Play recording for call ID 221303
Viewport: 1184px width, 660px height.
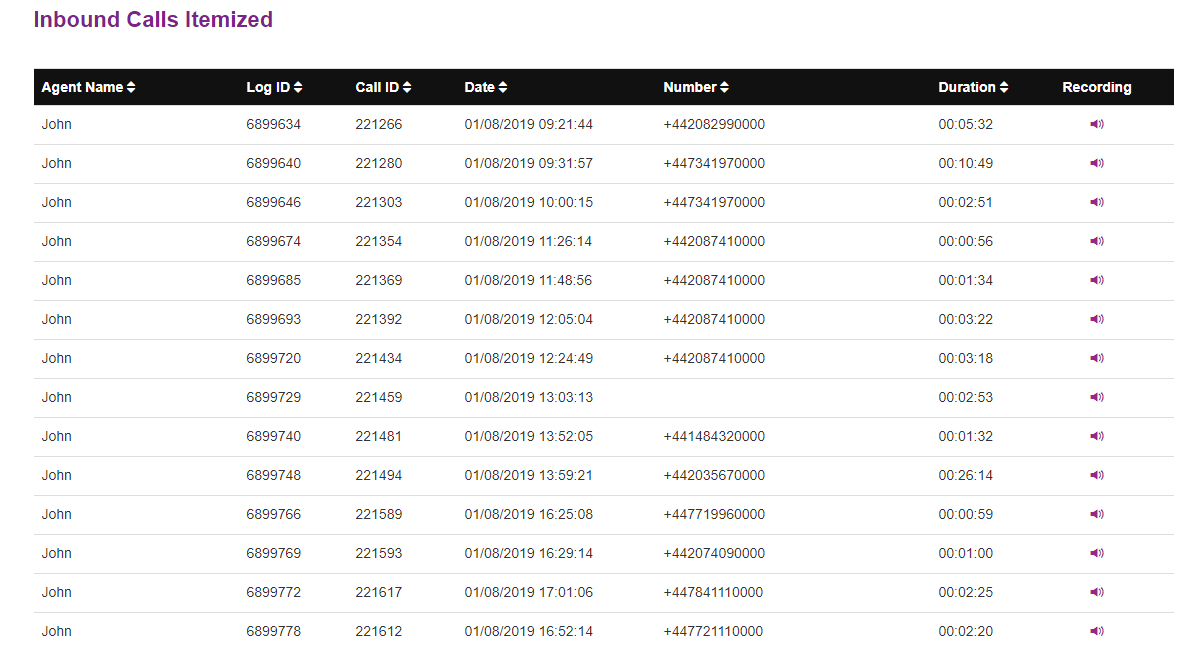click(x=1096, y=202)
